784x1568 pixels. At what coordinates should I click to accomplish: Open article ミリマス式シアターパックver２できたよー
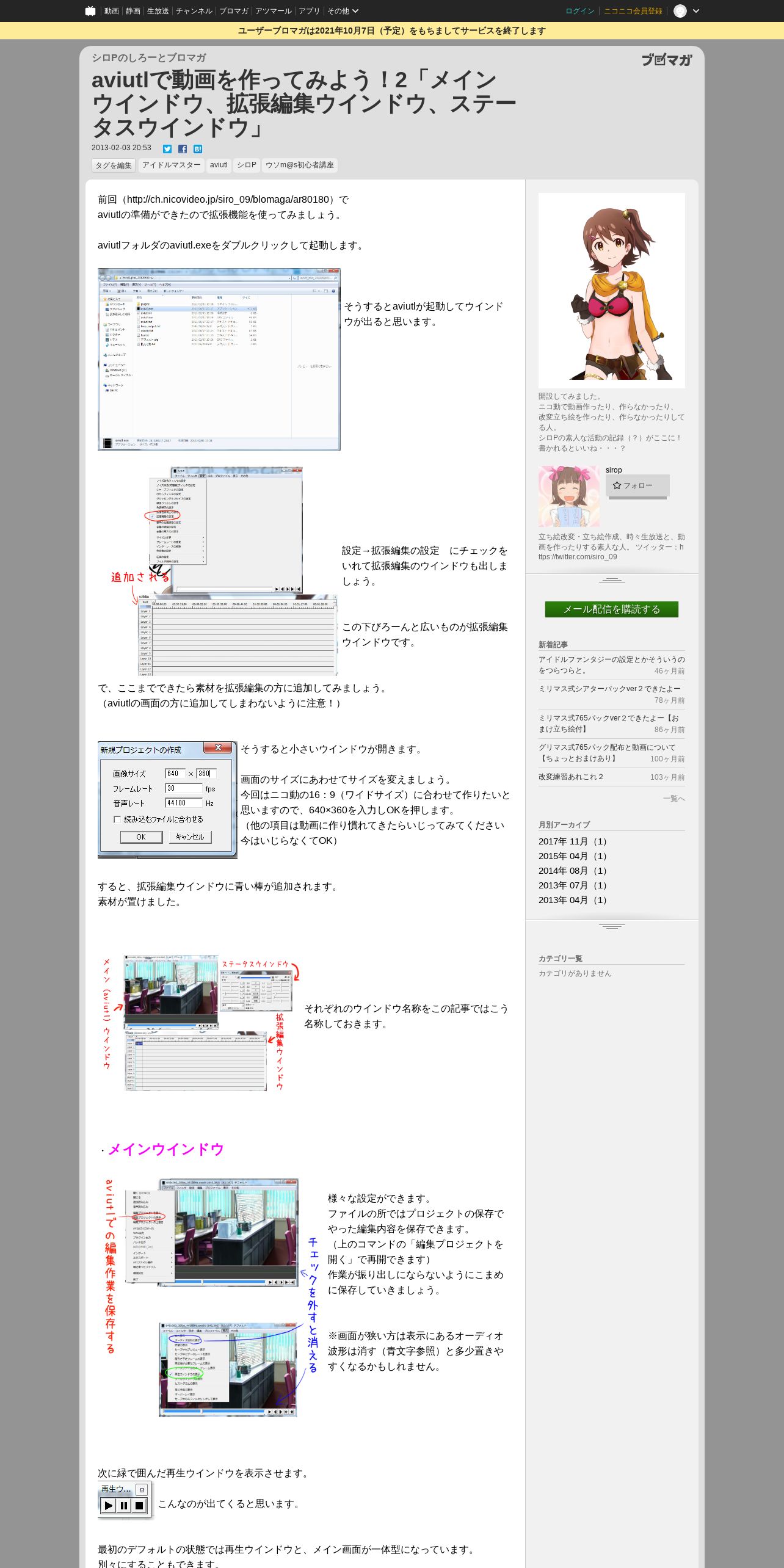(x=609, y=689)
